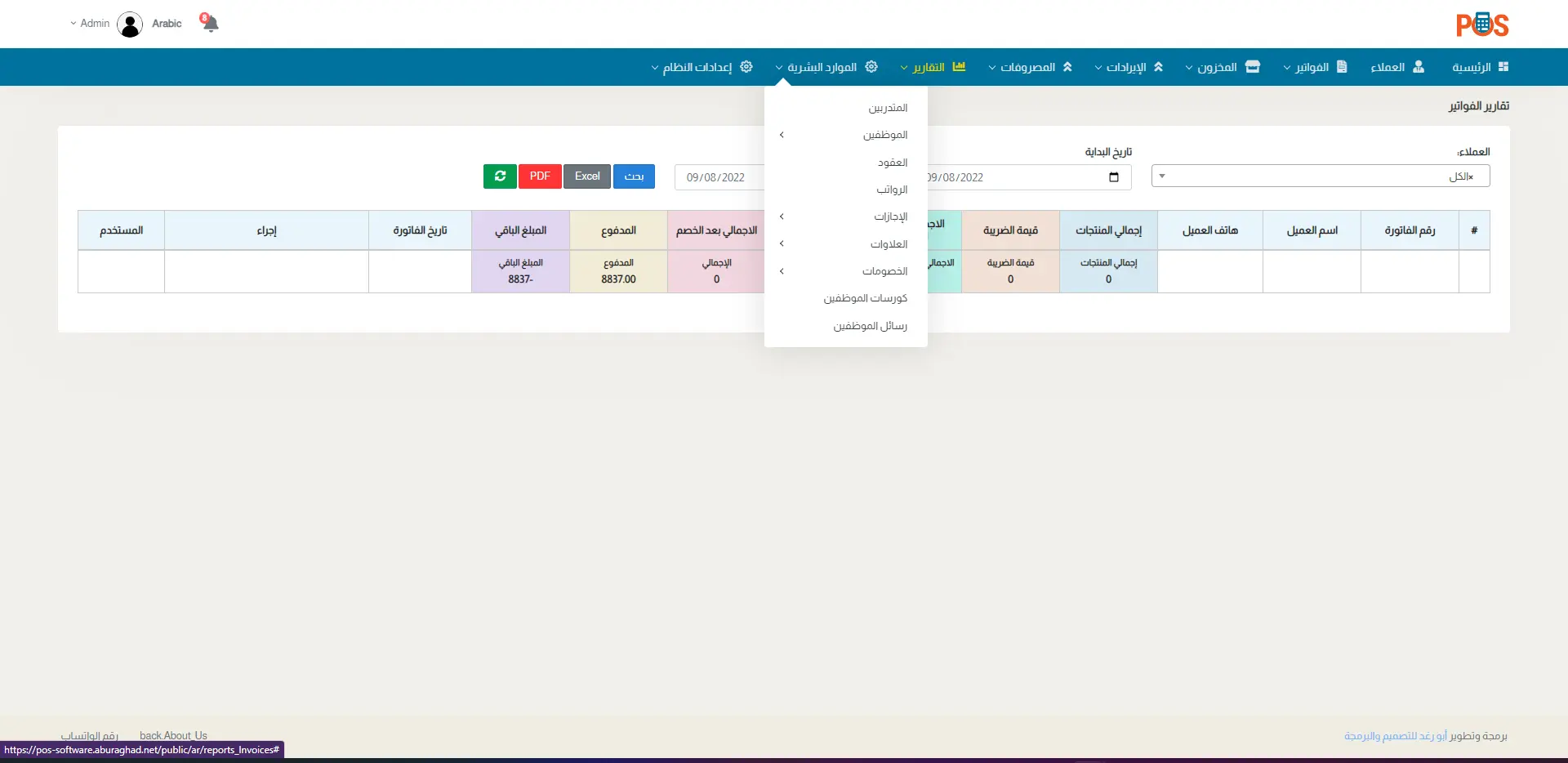
Task: Select العقود from the HR menu
Action: [893, 163]
